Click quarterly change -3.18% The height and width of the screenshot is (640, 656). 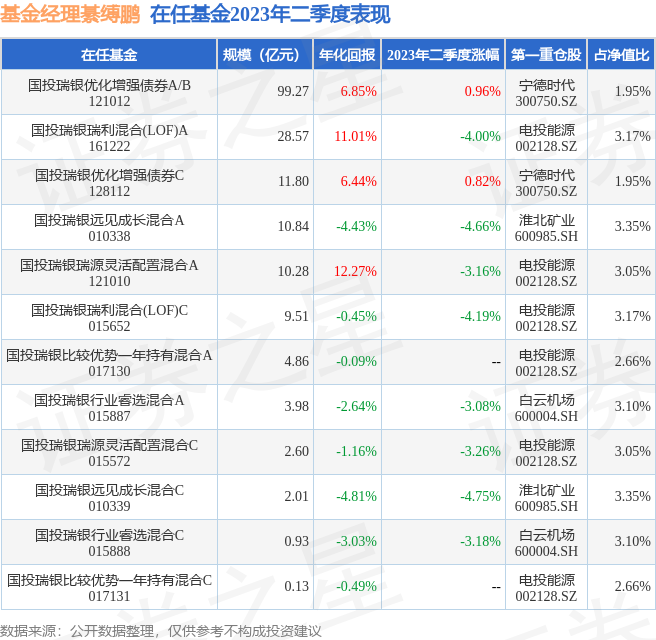click(480, 541)
